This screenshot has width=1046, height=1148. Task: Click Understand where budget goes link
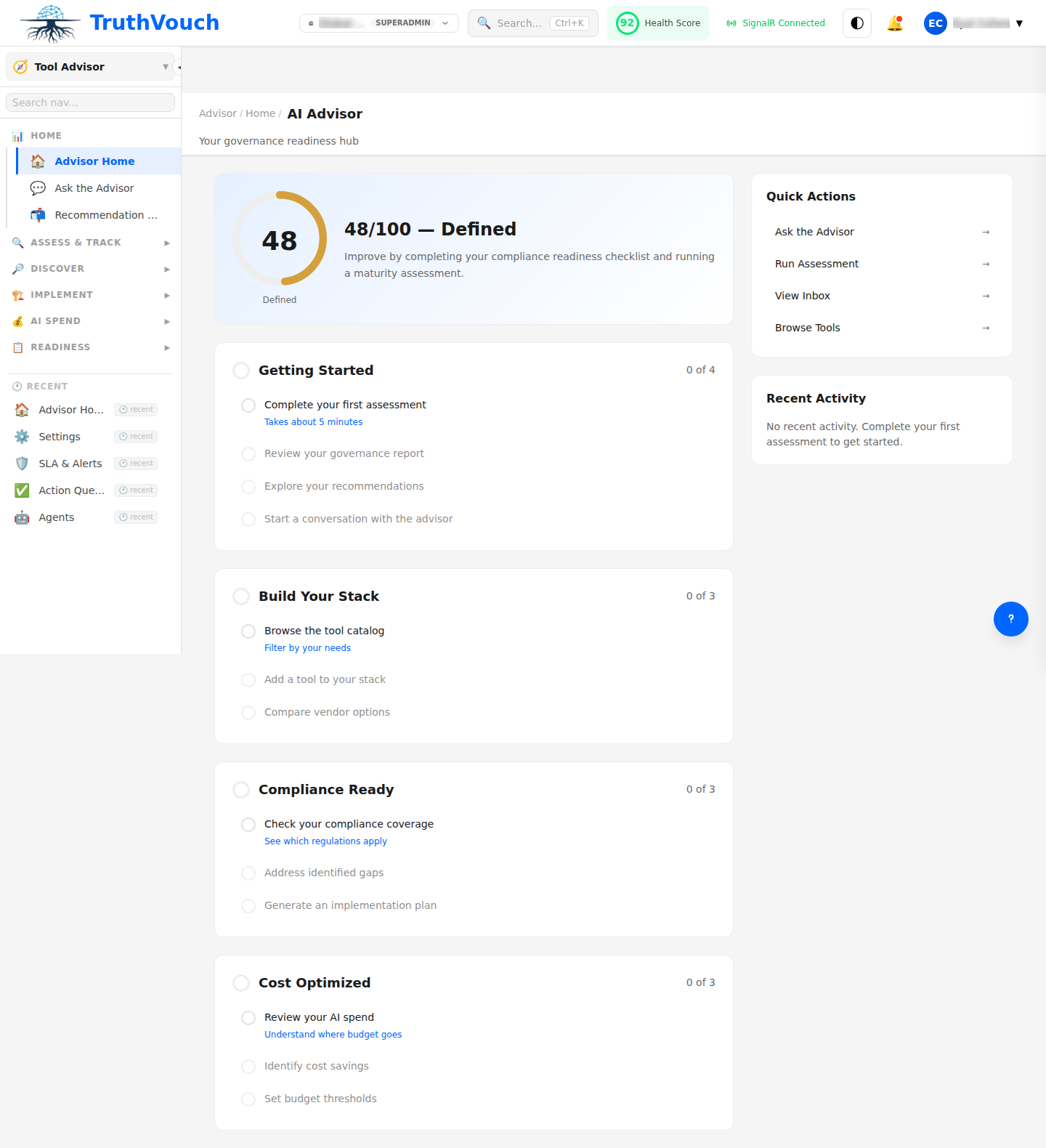(x=333, y=1035)
